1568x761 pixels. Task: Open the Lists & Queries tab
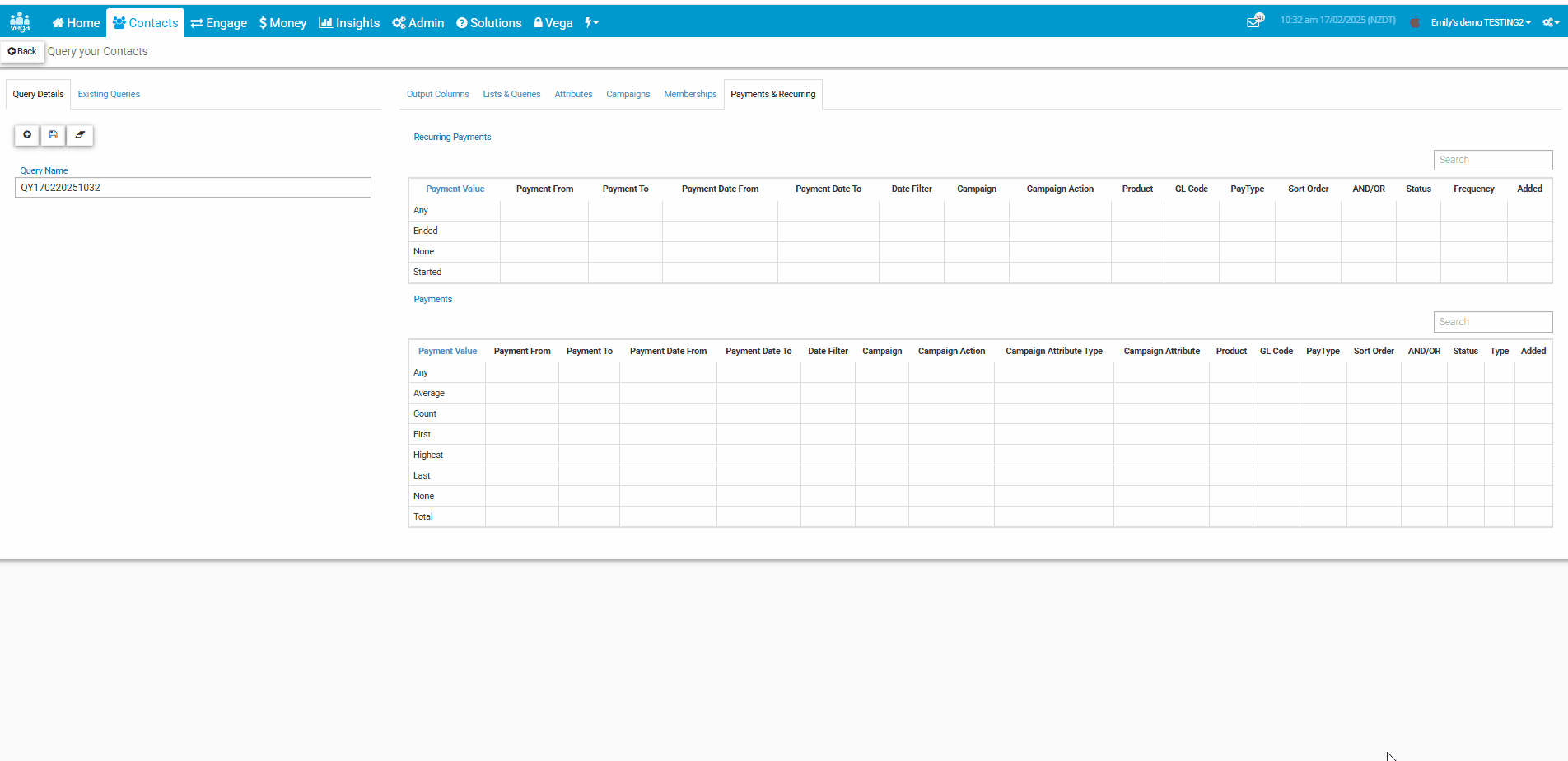coord(511,94)
